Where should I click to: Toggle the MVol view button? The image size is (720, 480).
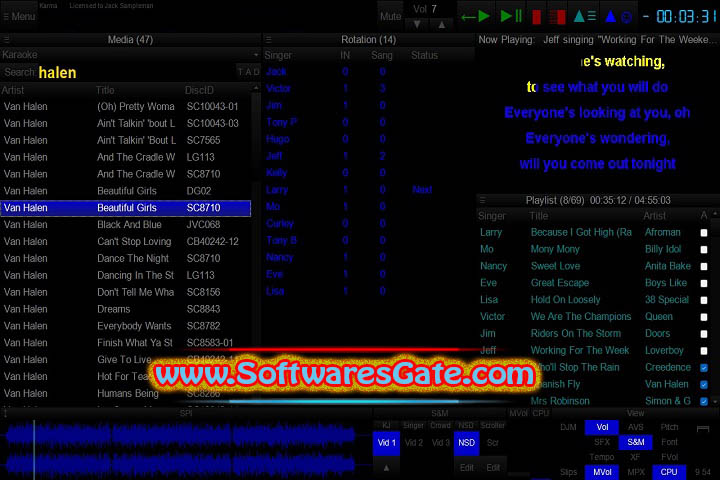(602, 472)
